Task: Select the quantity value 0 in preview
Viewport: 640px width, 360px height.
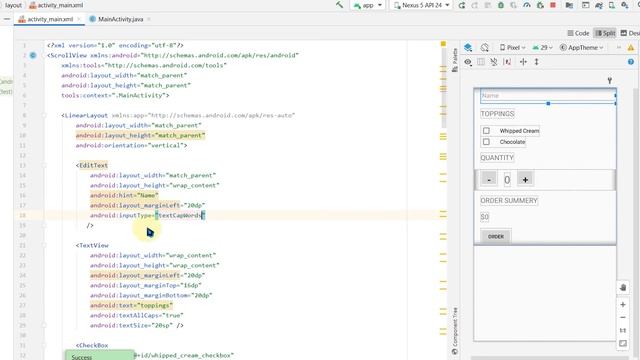Action: tap(507, 180)
